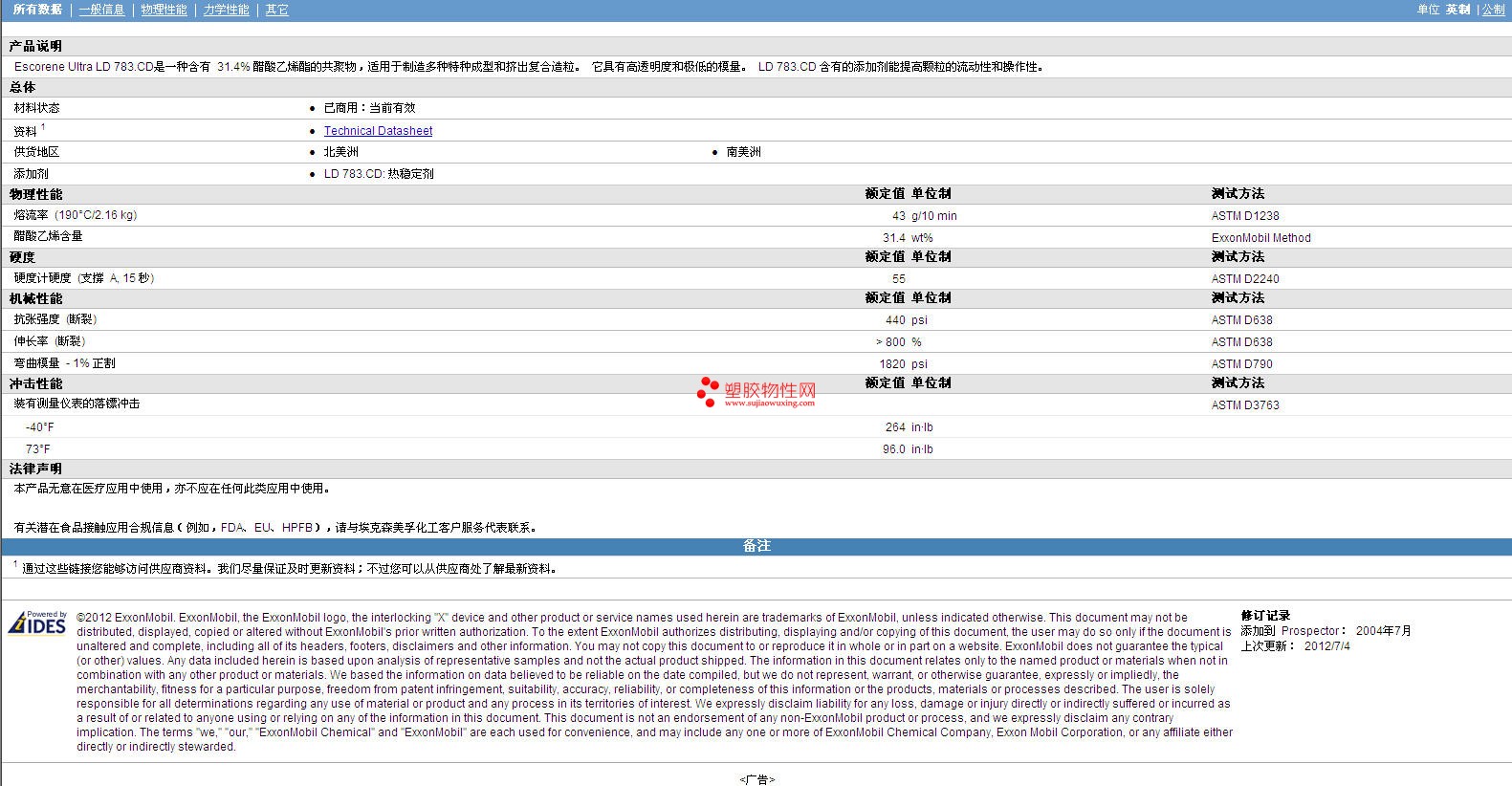This screenshot has width=1512, height=786.
Task: Click the 供货地区 row label
Action: coord(36,152)
